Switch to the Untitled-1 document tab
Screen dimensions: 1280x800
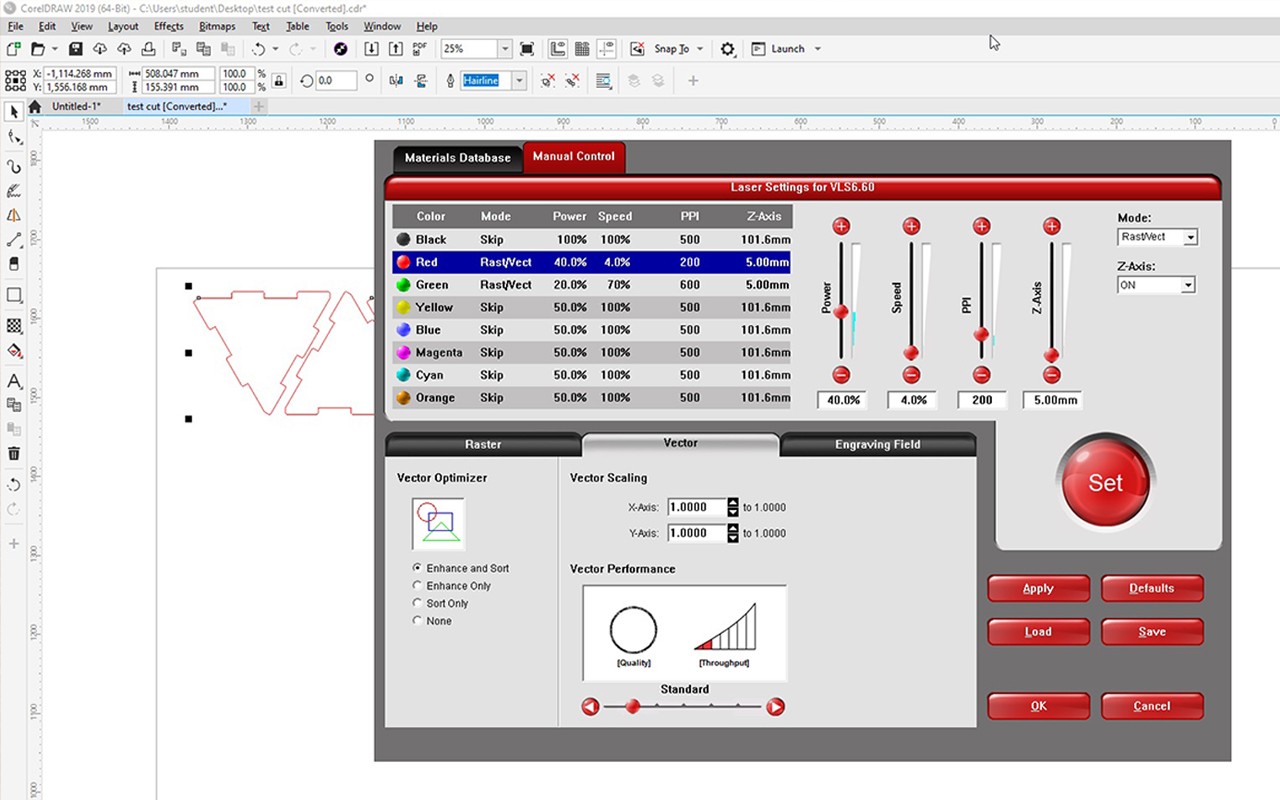coord(76,106)
